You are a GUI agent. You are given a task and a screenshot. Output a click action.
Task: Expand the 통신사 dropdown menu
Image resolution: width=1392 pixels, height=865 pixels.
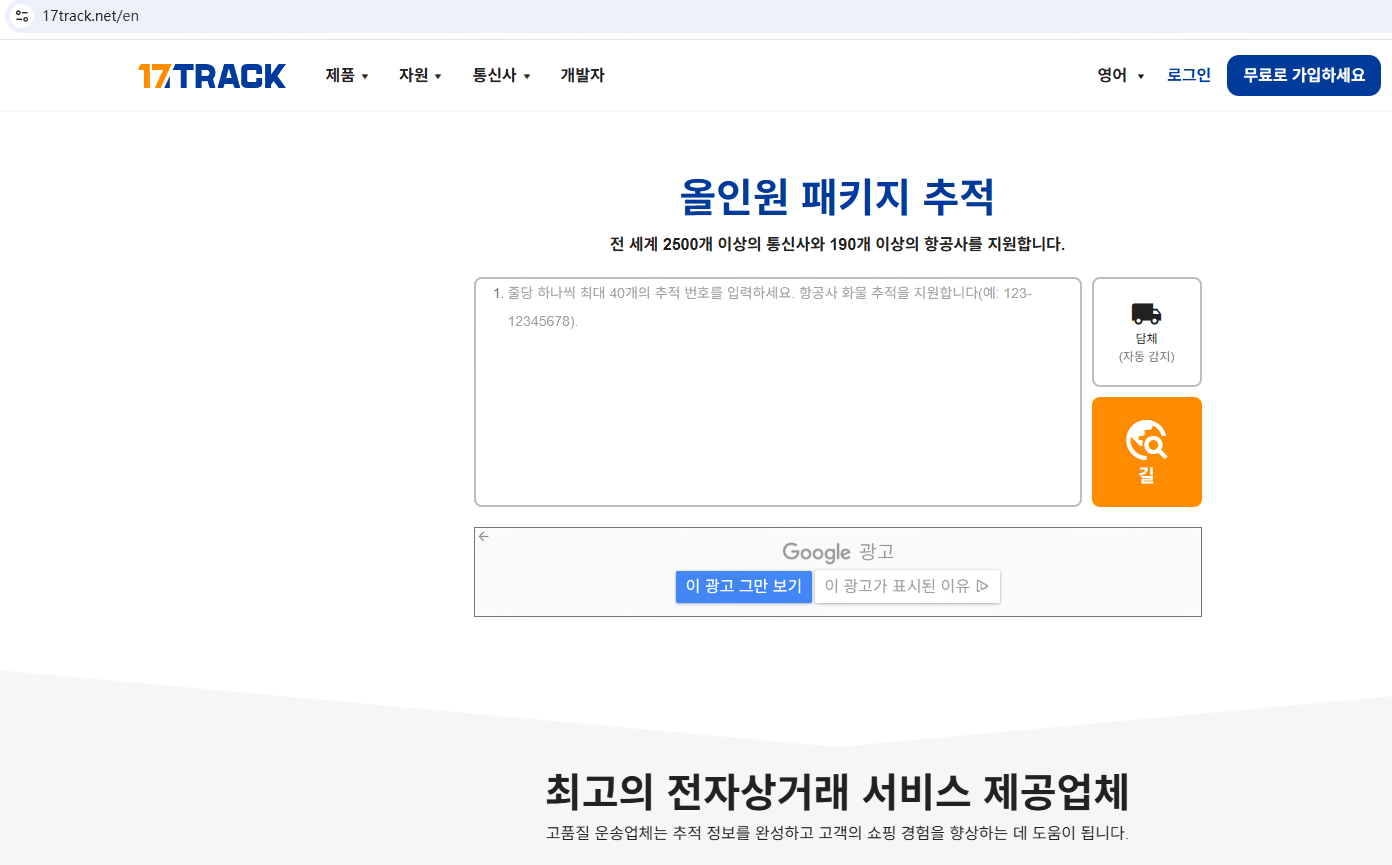[501, 76]
